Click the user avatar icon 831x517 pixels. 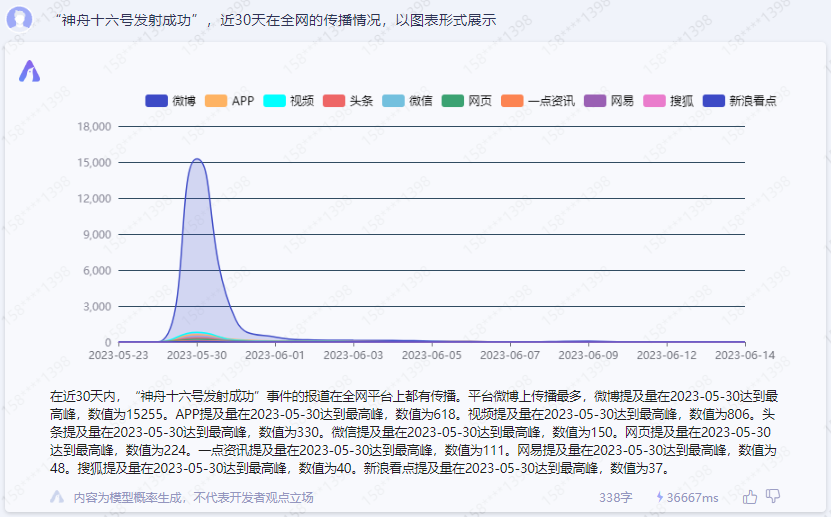[x=19, y=19]
